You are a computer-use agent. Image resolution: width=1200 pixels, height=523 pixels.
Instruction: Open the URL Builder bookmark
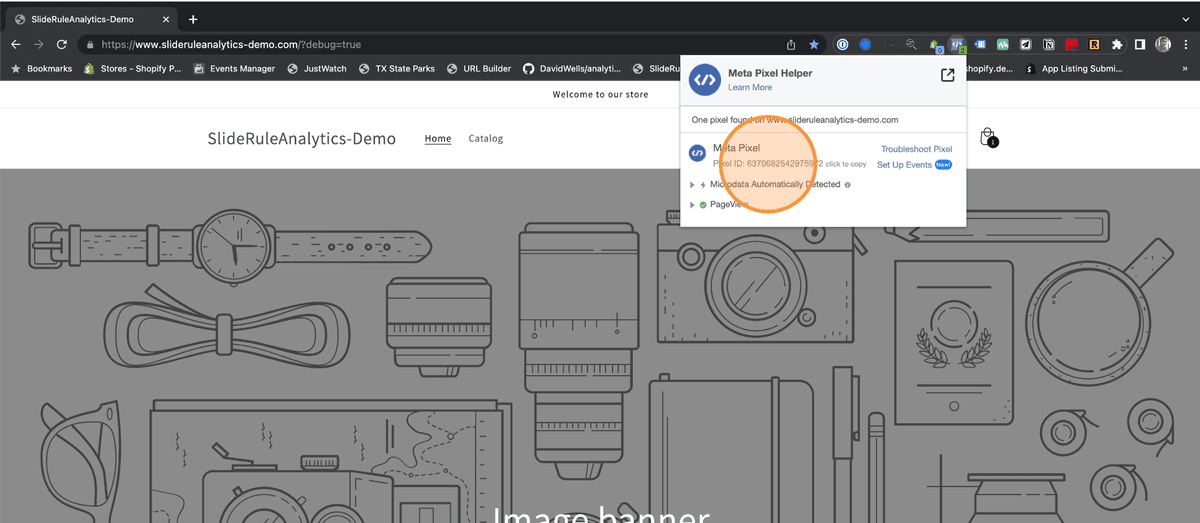pyautogui.click(x=479, y=69)
